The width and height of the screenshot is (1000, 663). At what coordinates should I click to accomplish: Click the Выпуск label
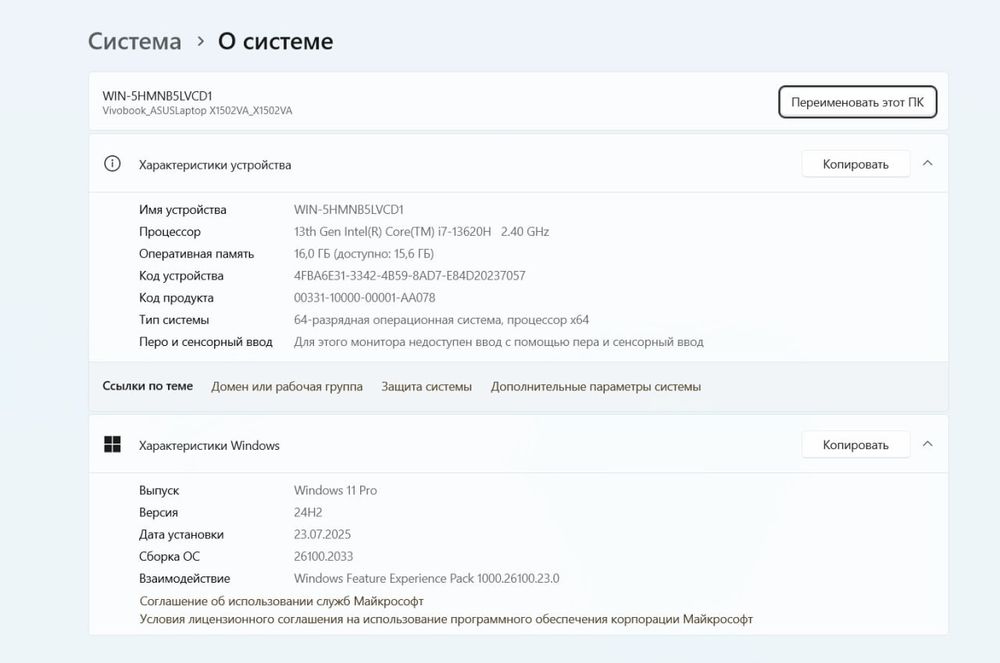(x=159, y=491)
